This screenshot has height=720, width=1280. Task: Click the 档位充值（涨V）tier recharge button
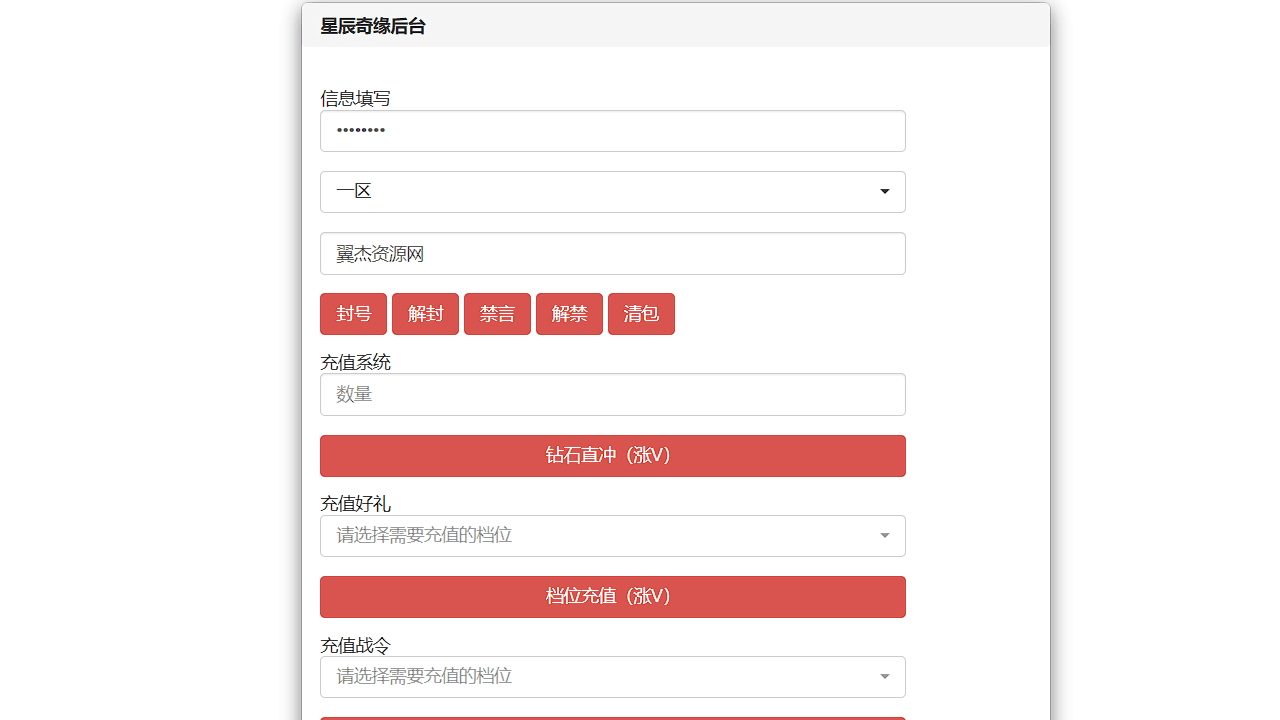pyautogui.click(x=612, y=596)
